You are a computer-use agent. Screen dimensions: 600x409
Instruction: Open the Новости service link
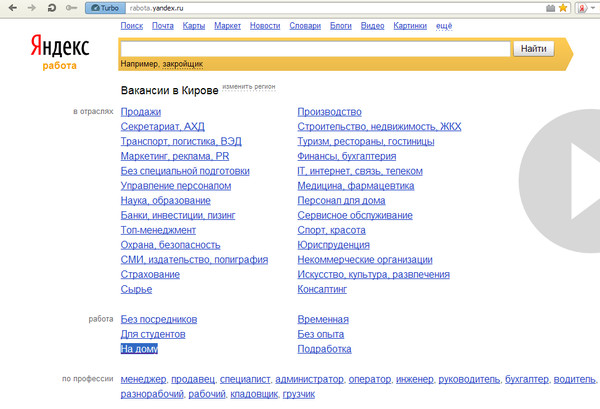[265, 26]
